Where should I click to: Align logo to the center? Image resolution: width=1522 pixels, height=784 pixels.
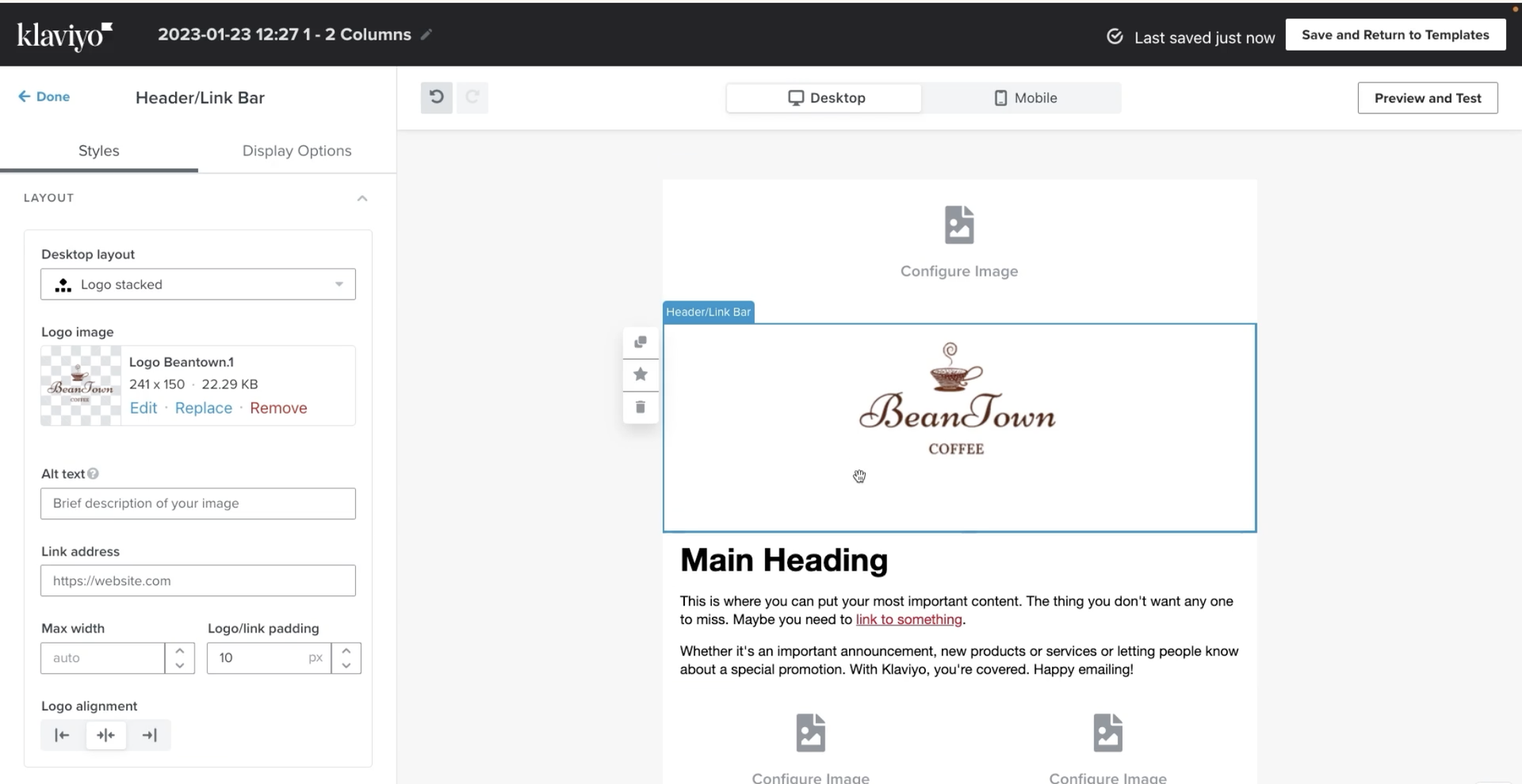105,736
